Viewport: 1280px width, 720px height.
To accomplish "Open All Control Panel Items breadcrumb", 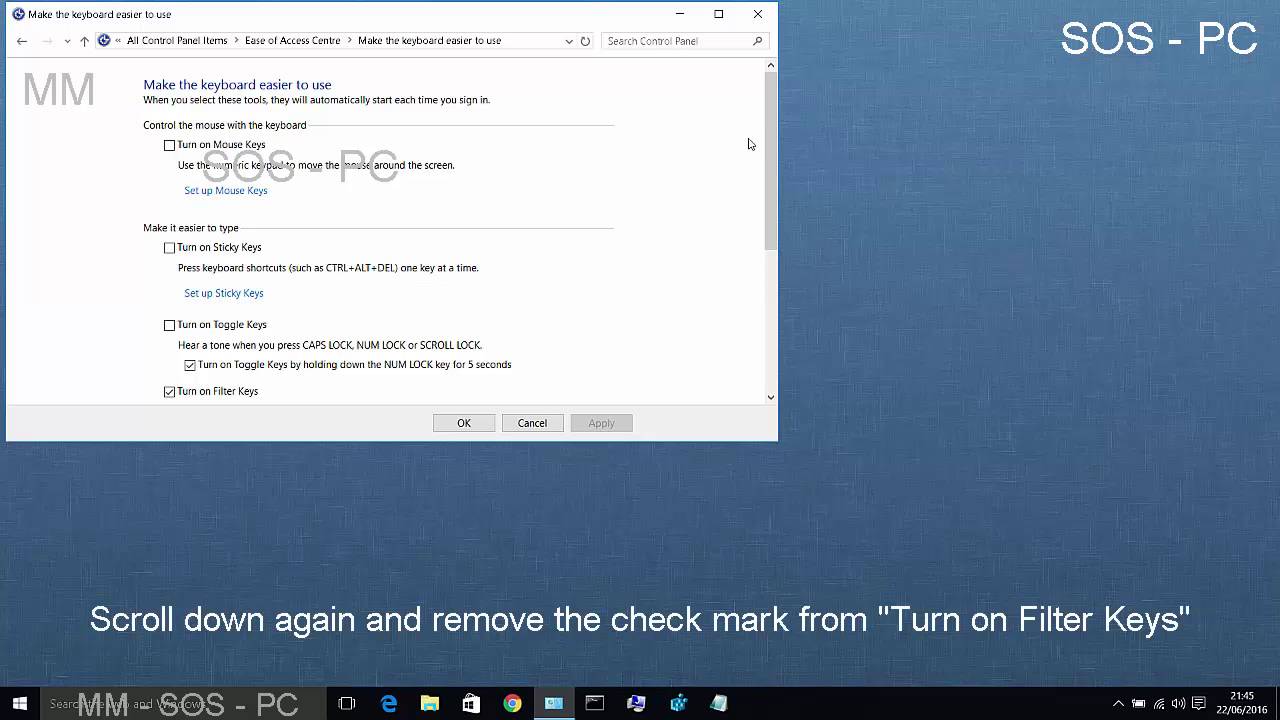I will coord(177,41).
